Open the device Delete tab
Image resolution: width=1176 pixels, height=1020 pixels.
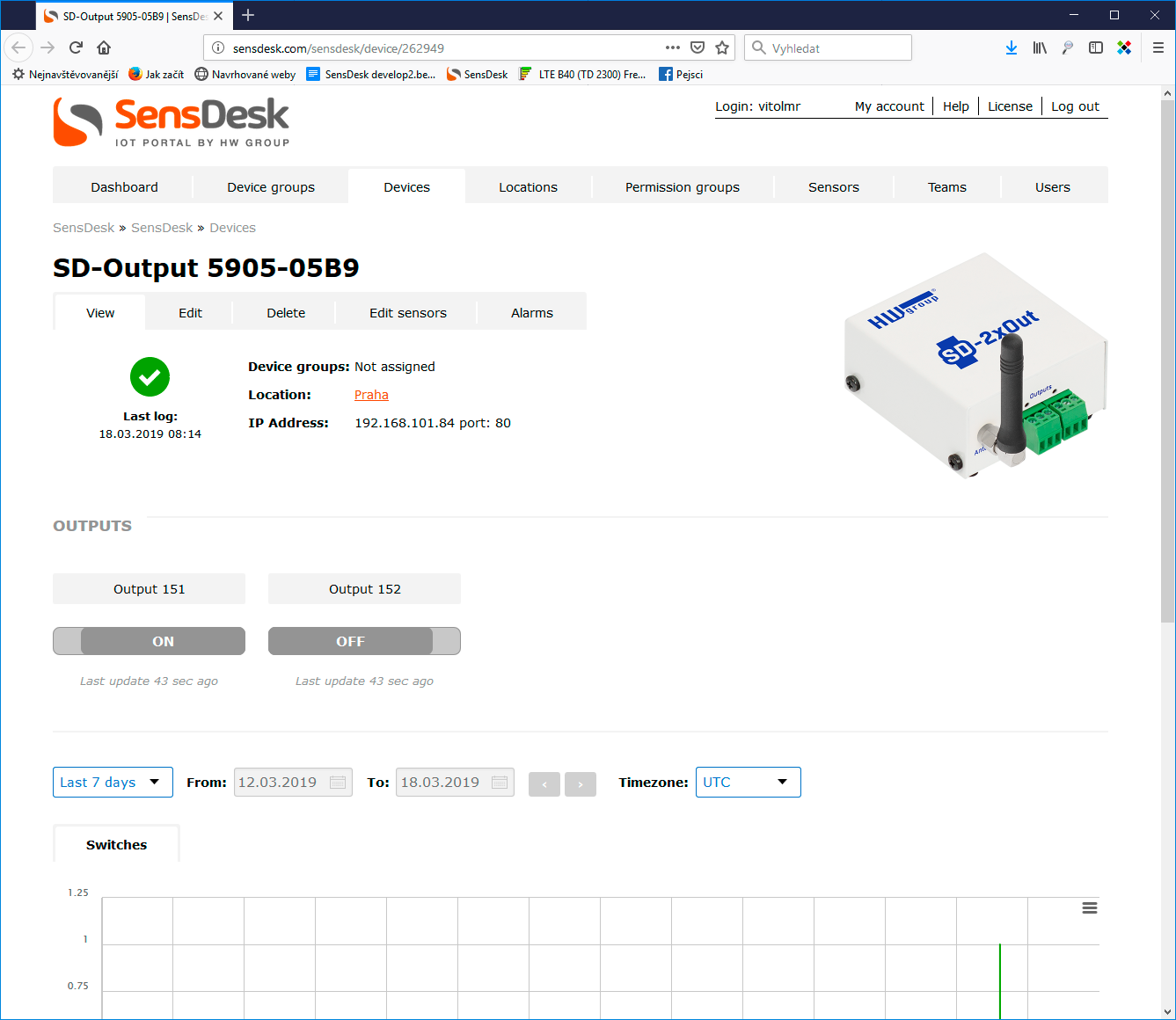[x=286, y=312]
